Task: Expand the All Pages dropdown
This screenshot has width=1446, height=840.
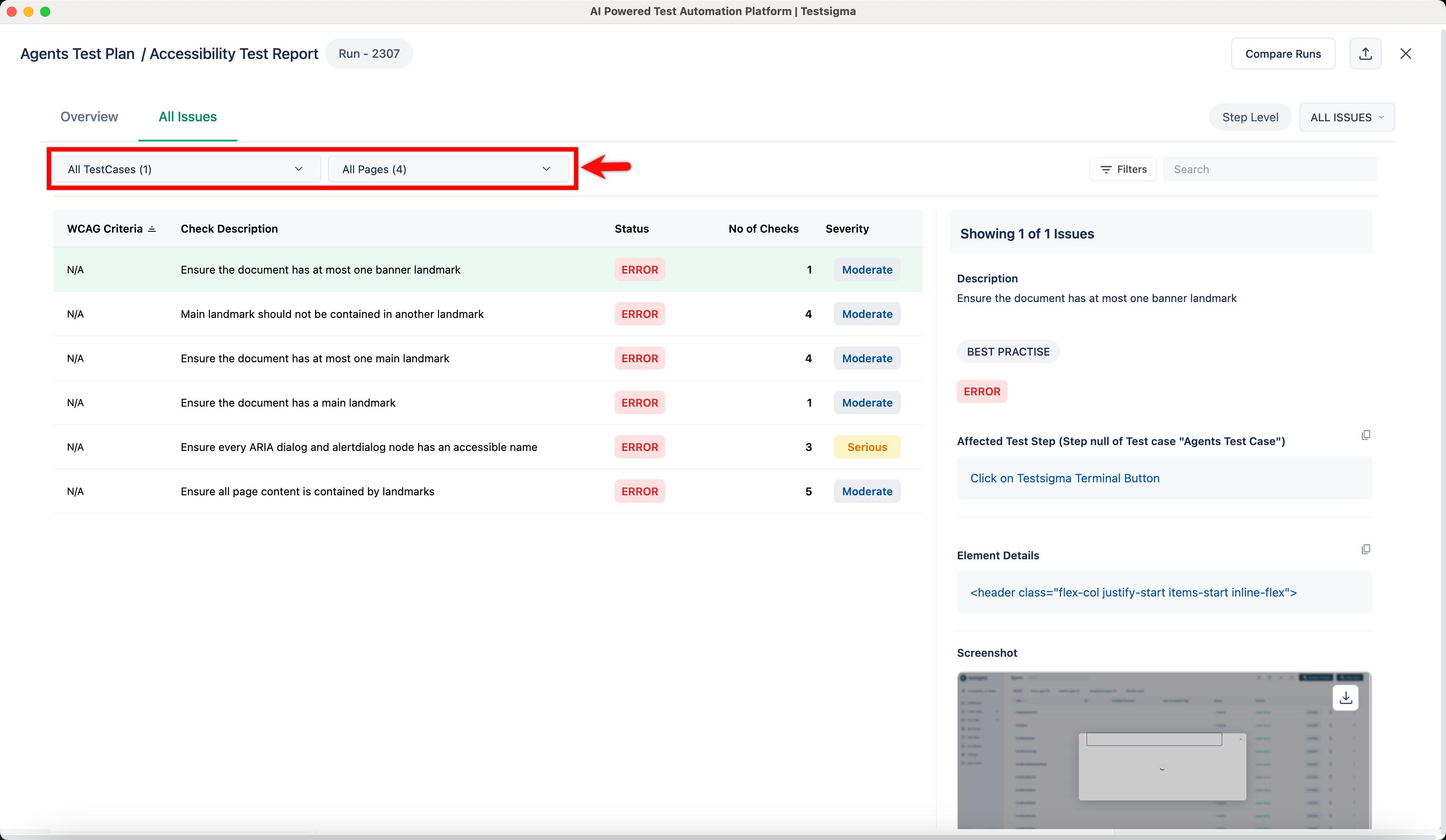Action: tap(450, 169)
